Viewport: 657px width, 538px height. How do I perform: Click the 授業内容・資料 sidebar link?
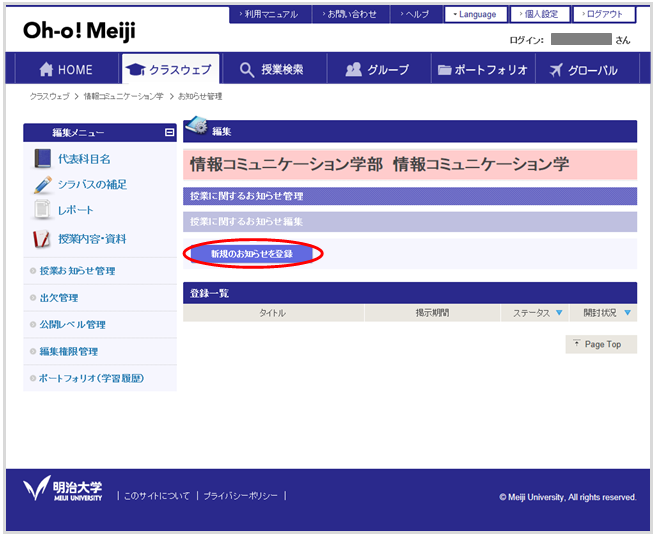coord(92,239)
